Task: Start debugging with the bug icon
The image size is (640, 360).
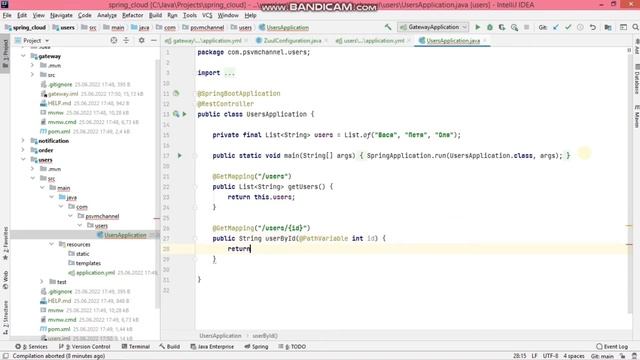Action: [490, 27]
